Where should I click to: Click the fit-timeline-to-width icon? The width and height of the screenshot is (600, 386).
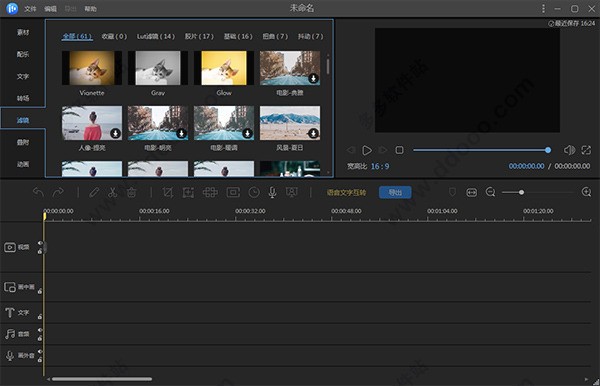tap(471, 192)
